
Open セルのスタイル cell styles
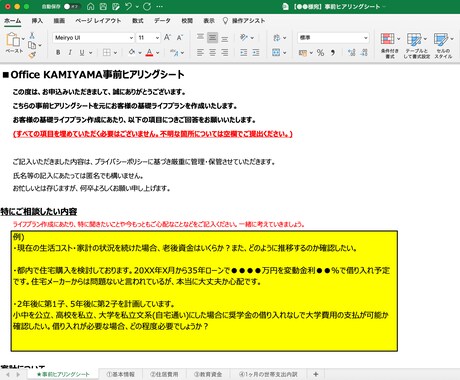click(443, 46)
